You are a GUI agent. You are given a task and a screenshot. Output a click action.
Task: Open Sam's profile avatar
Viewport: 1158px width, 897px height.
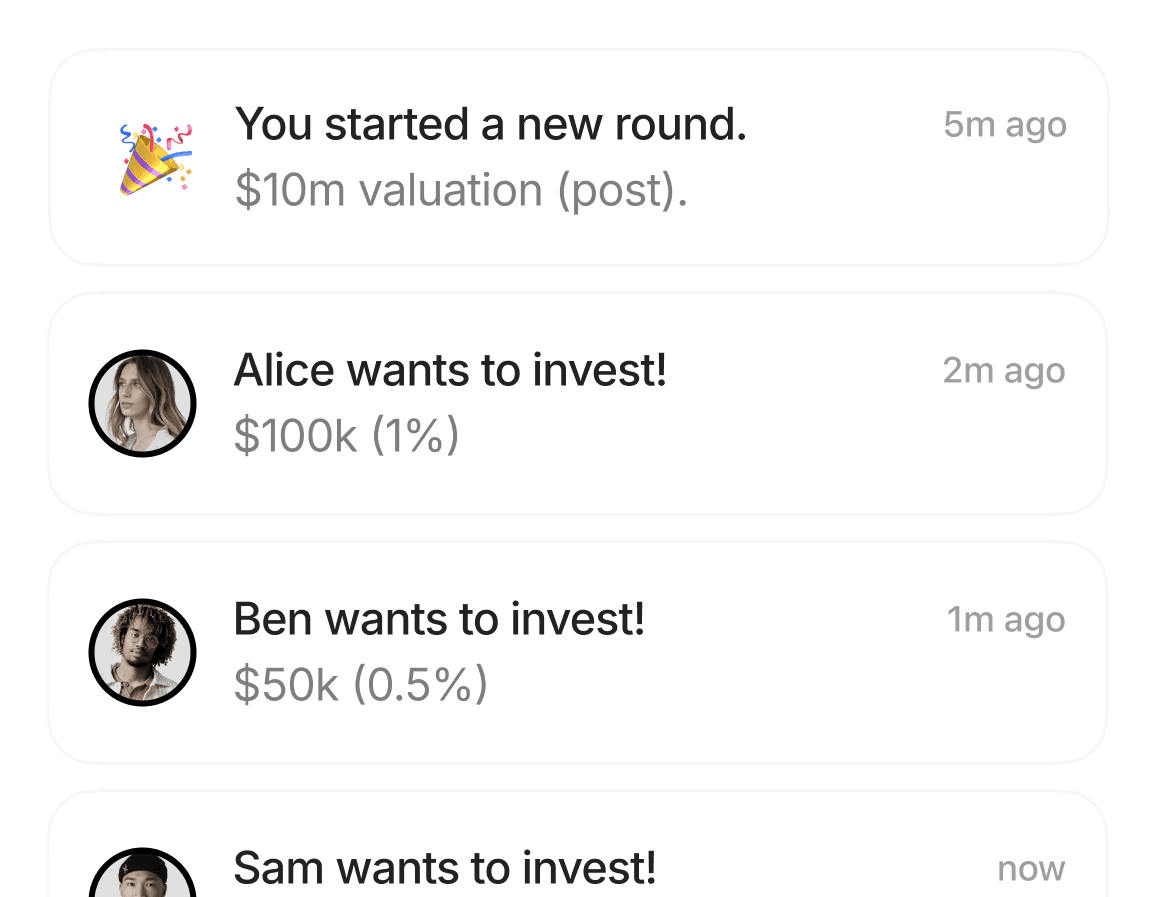[x=143, y=872]
